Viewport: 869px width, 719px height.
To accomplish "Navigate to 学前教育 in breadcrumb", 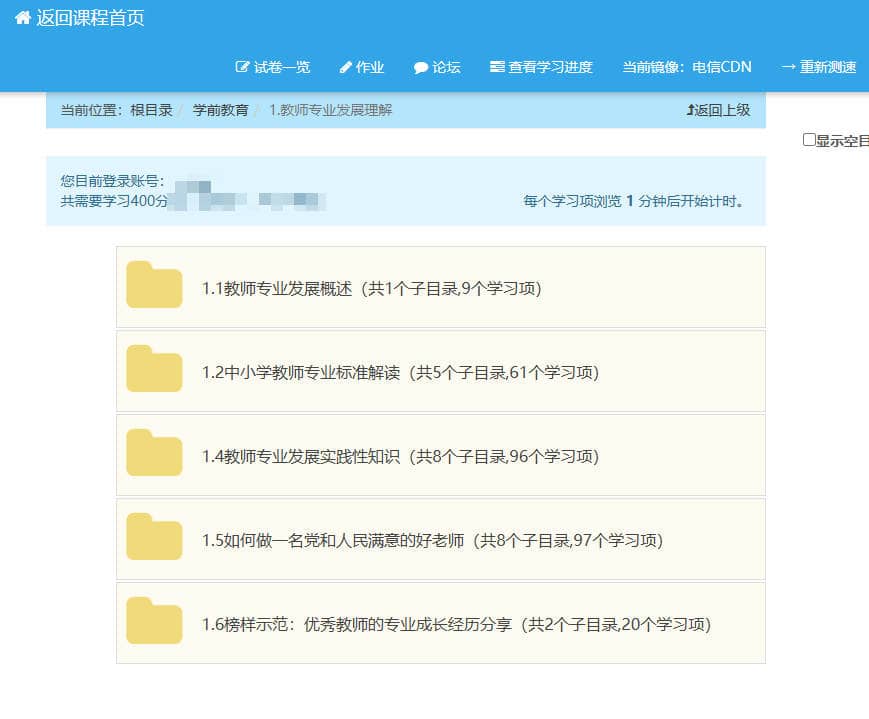I will [220, 110].
